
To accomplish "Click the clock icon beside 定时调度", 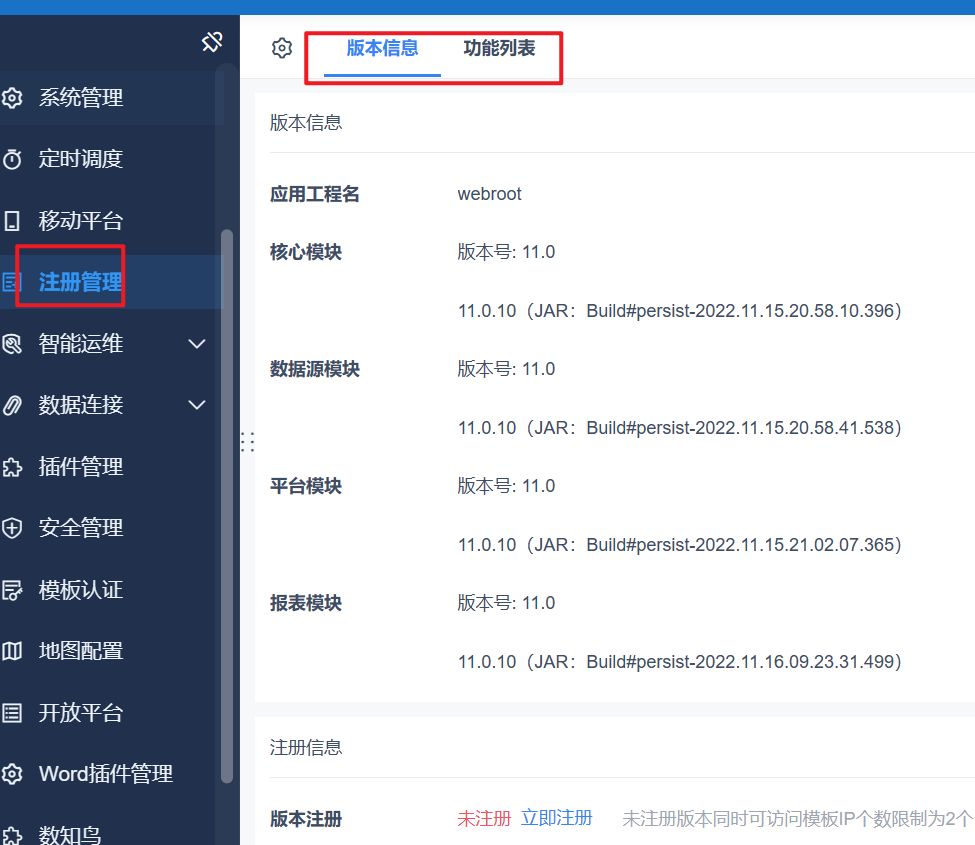I will coord(12,159).
